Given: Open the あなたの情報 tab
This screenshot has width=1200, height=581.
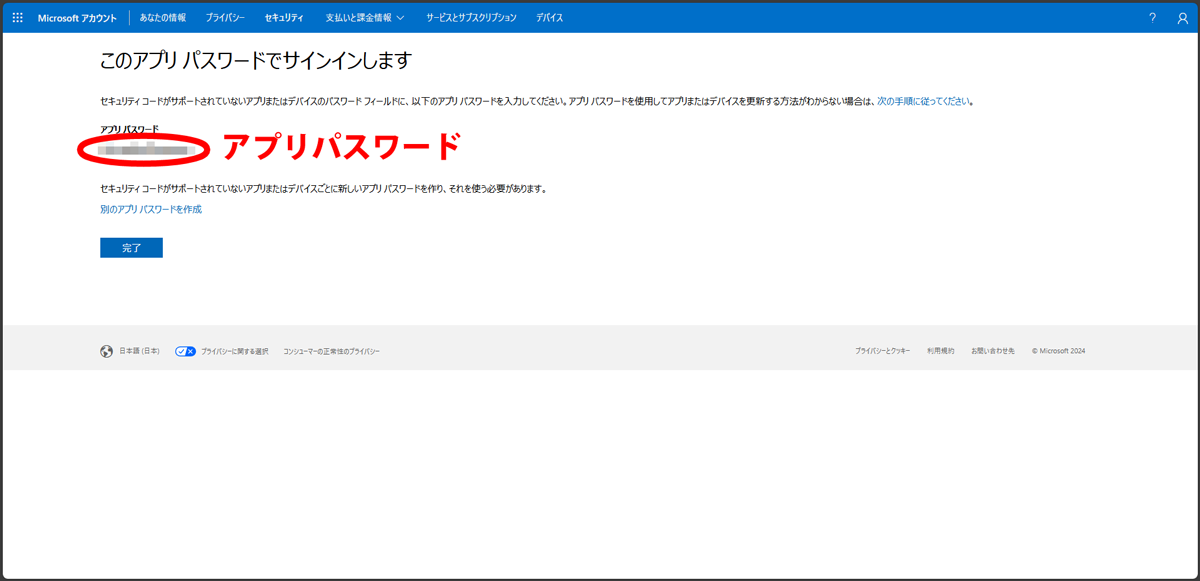Looking at the screenshot, I should [x=162, y=18].
